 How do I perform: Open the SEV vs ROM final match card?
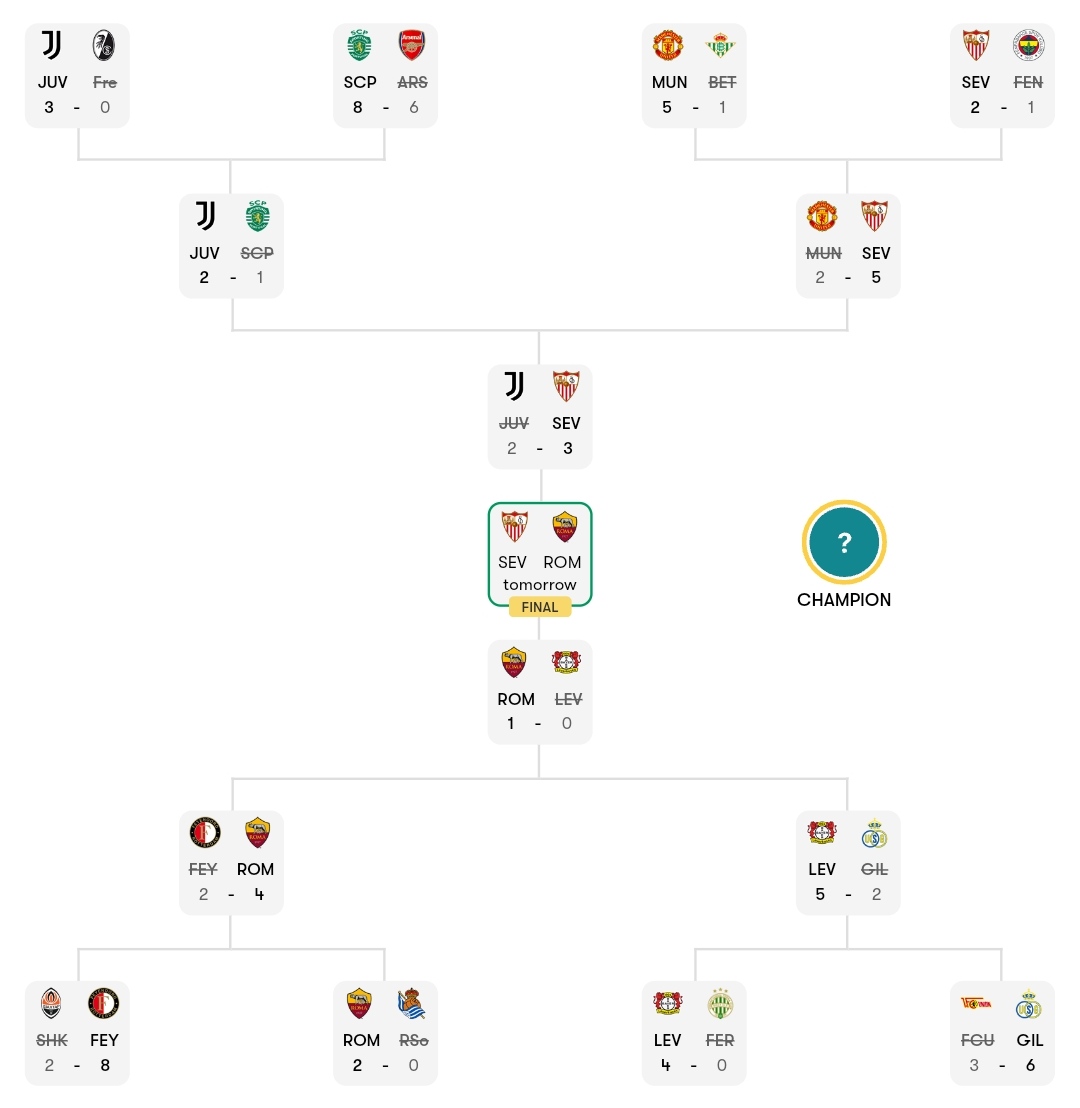pos(540,555)
